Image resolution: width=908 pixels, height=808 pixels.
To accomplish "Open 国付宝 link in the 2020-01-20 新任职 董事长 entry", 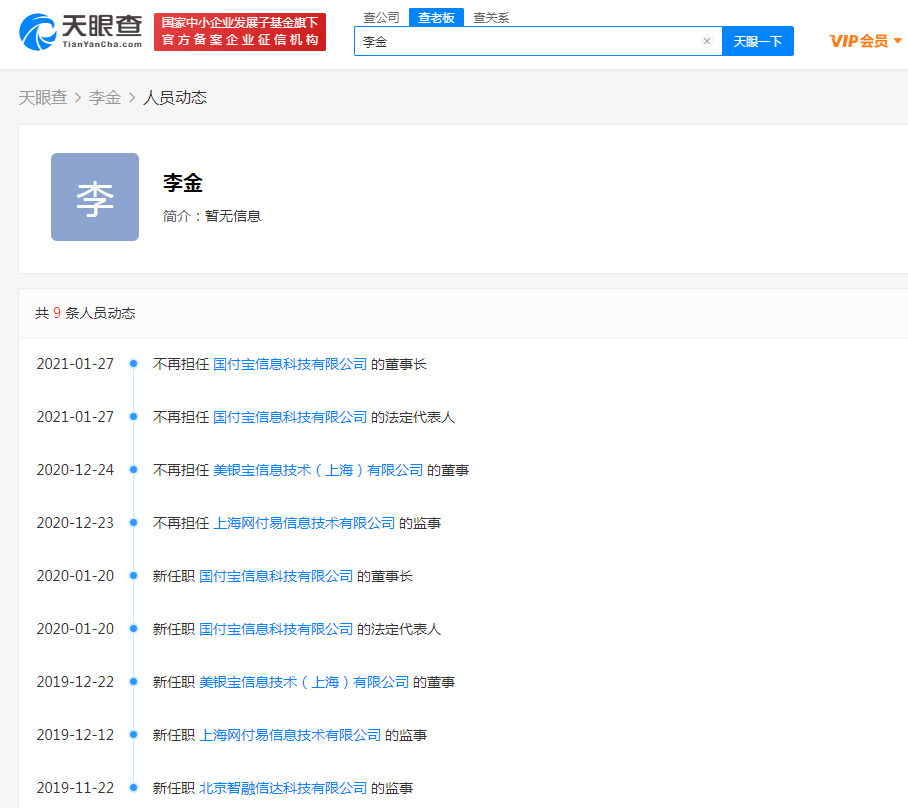I will coord(276,576).
